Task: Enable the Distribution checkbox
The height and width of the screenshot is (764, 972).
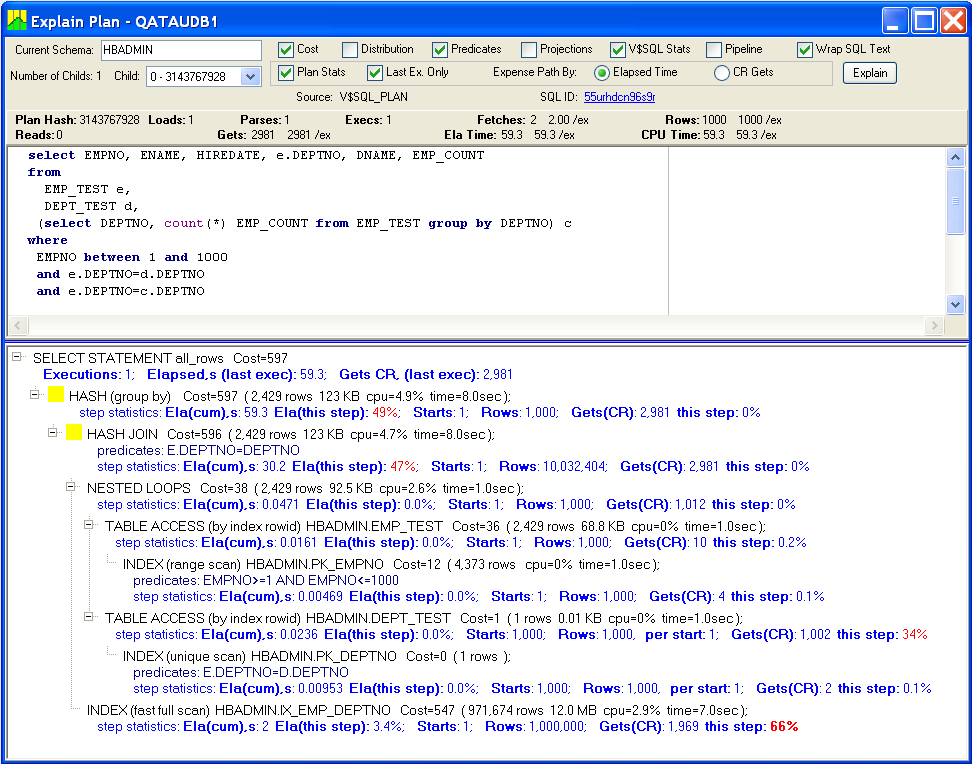Action: coord(350,50)
